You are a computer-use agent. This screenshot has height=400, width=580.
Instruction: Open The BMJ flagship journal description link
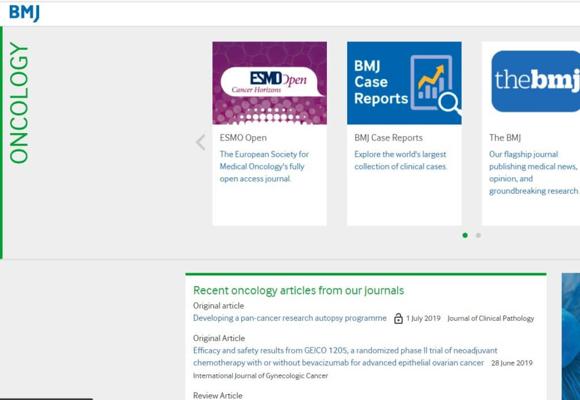[x=534, y=172]
